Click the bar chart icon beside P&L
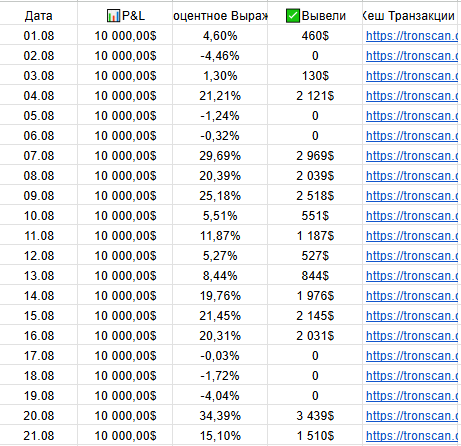461x446 pixels. click(x=113, y=16)
